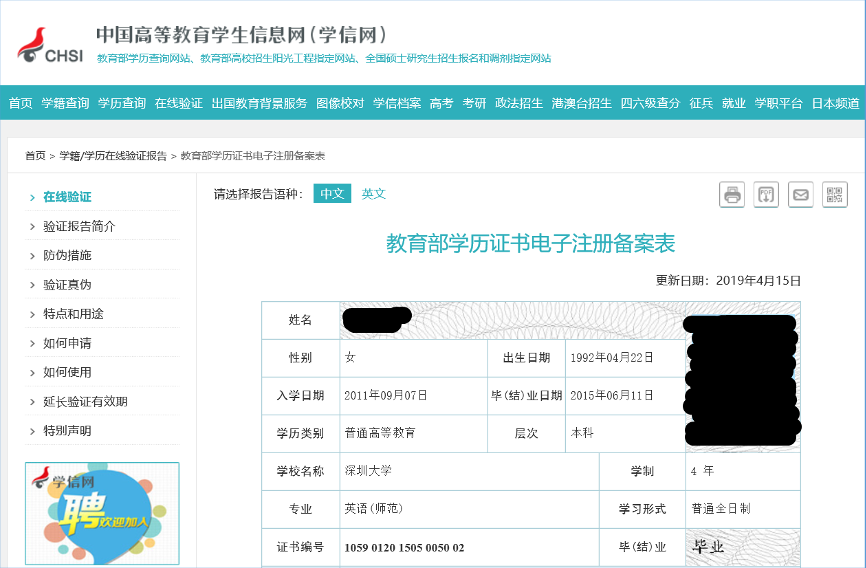Select 中文 report language

[x=332, y=193]
